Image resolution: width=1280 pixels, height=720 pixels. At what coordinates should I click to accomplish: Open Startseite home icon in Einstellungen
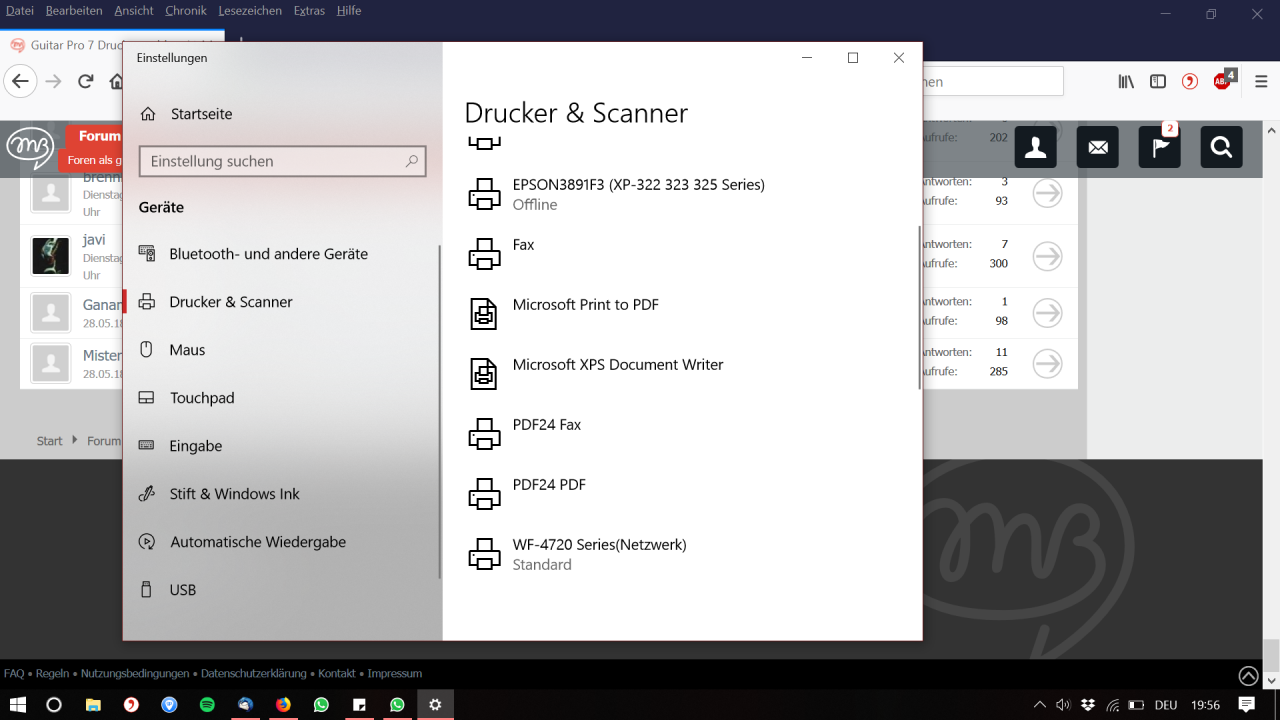pos(148,114)
